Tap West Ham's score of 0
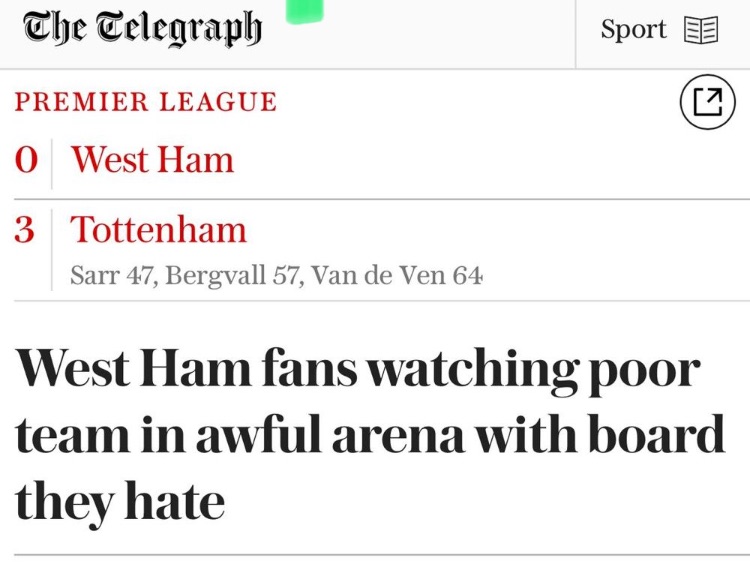The image size is (750, 564). [26, 160]
